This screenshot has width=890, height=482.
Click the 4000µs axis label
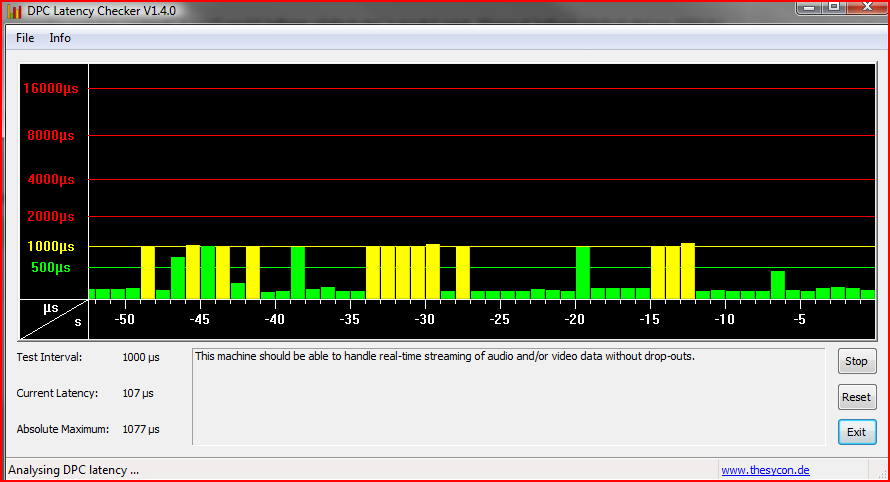tap(51, 179)
